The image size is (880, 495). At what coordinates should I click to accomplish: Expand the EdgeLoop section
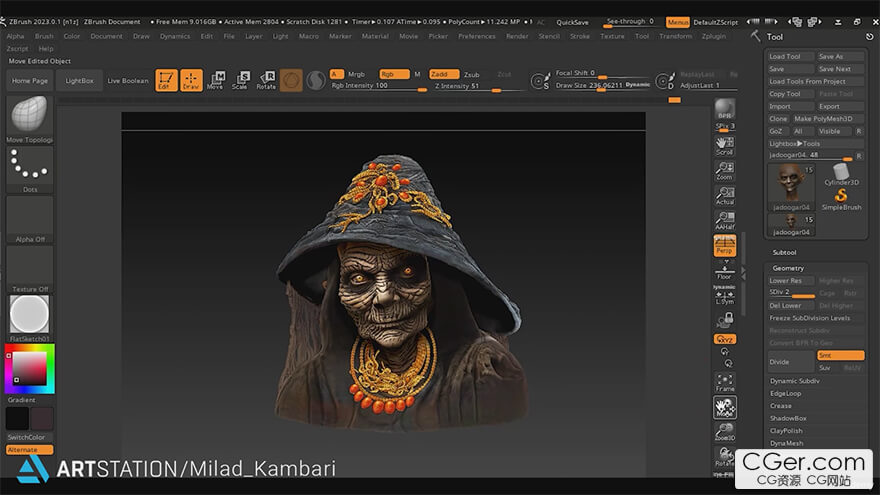pyautogui.click(x=786, y=393)
